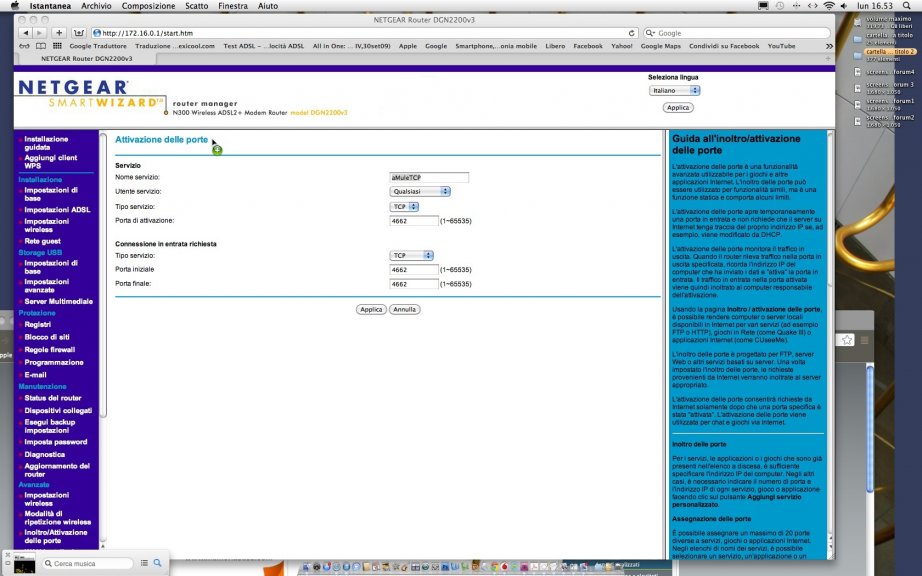Go back with Safari's back arrow
The width and height of the screenshot is (922, 576).
[x=25, y=33]
